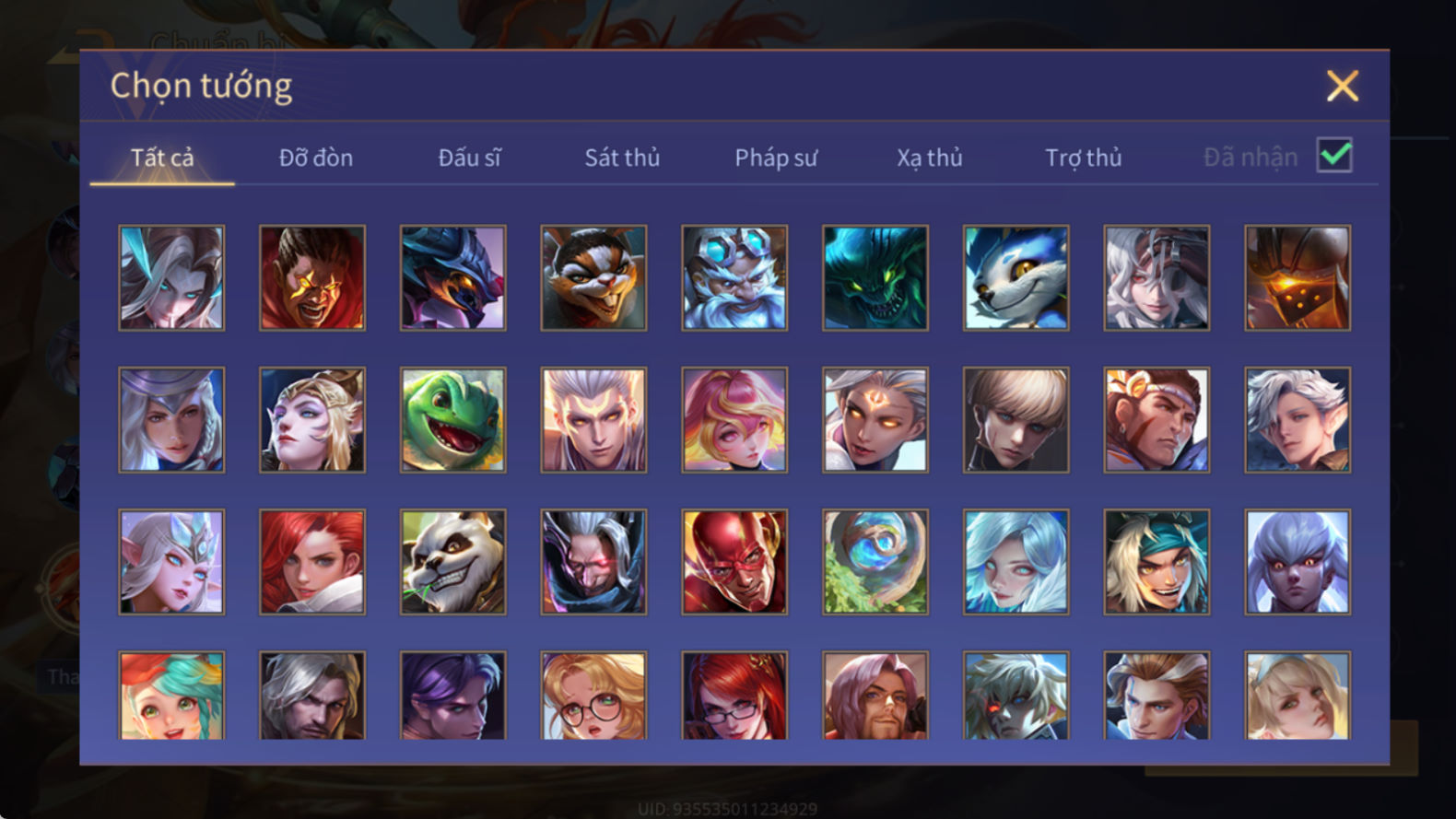Choose the panda hero chewing bamboo
This screenshot has height=819, width=1456.
452,562
